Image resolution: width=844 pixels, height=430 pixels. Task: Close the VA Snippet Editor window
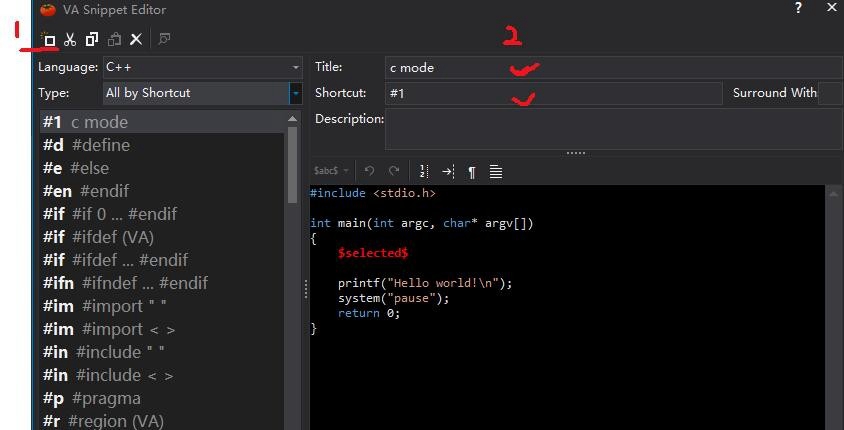click(x=832, y=8)
